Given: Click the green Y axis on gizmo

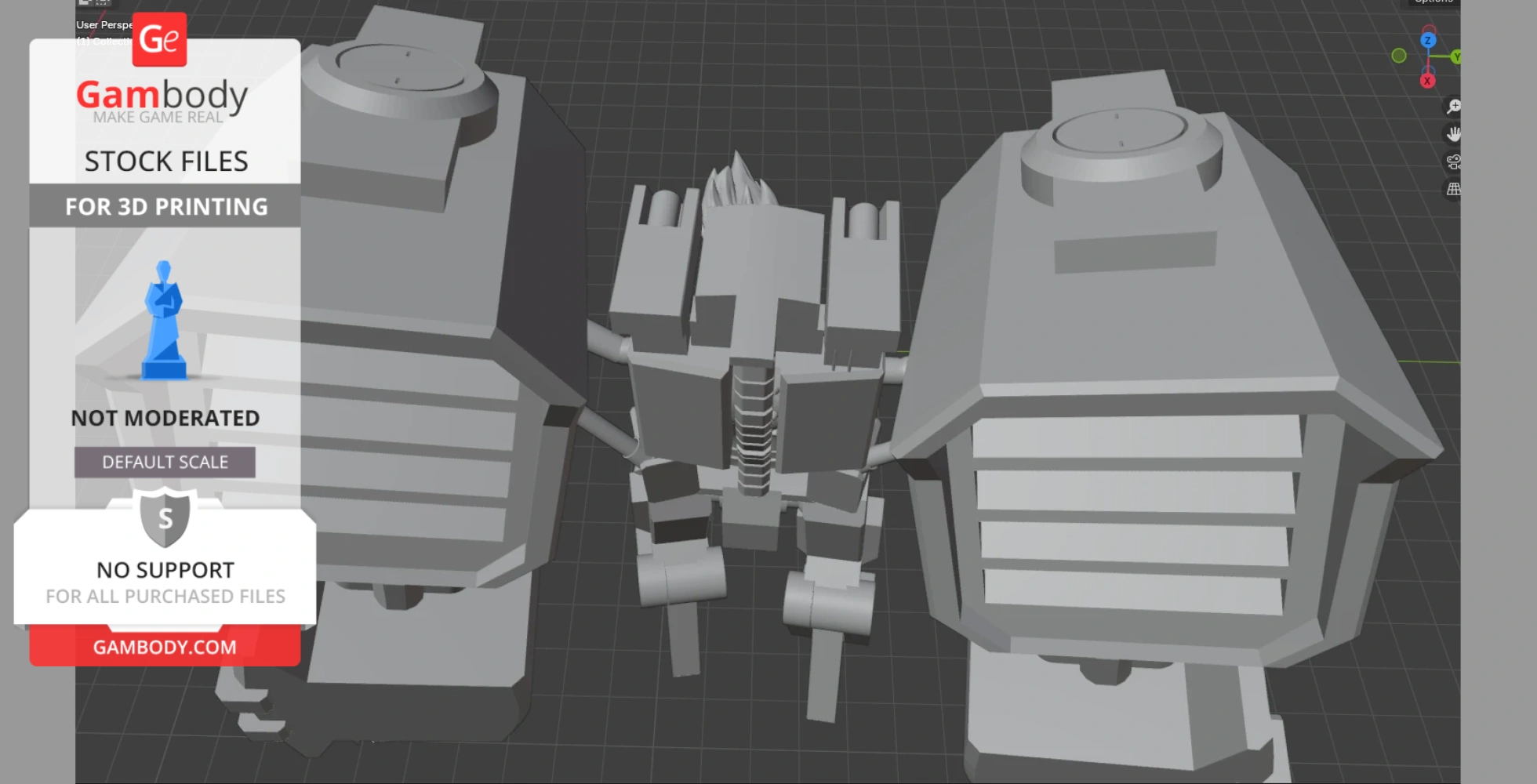Looking at the screenshot, I should pyautogui.click(x=1455, y=56).
